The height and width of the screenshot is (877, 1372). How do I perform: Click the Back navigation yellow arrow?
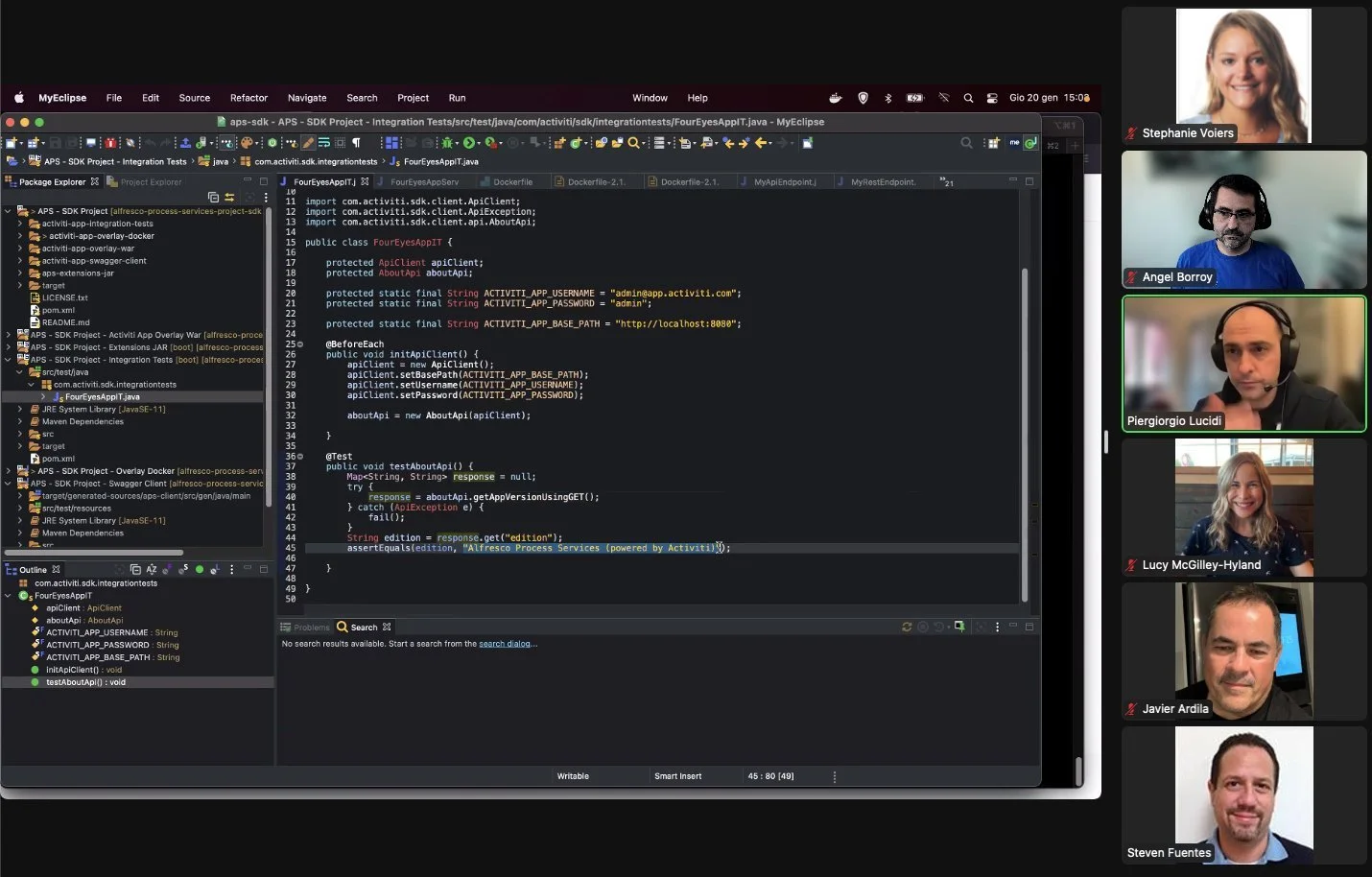761,143
